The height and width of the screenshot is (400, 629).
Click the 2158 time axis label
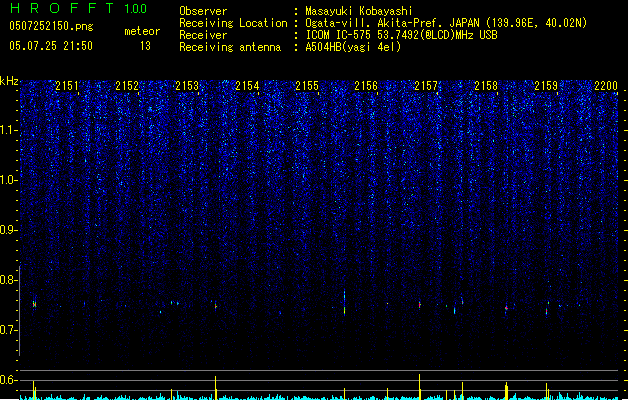(x=486, y=85)
